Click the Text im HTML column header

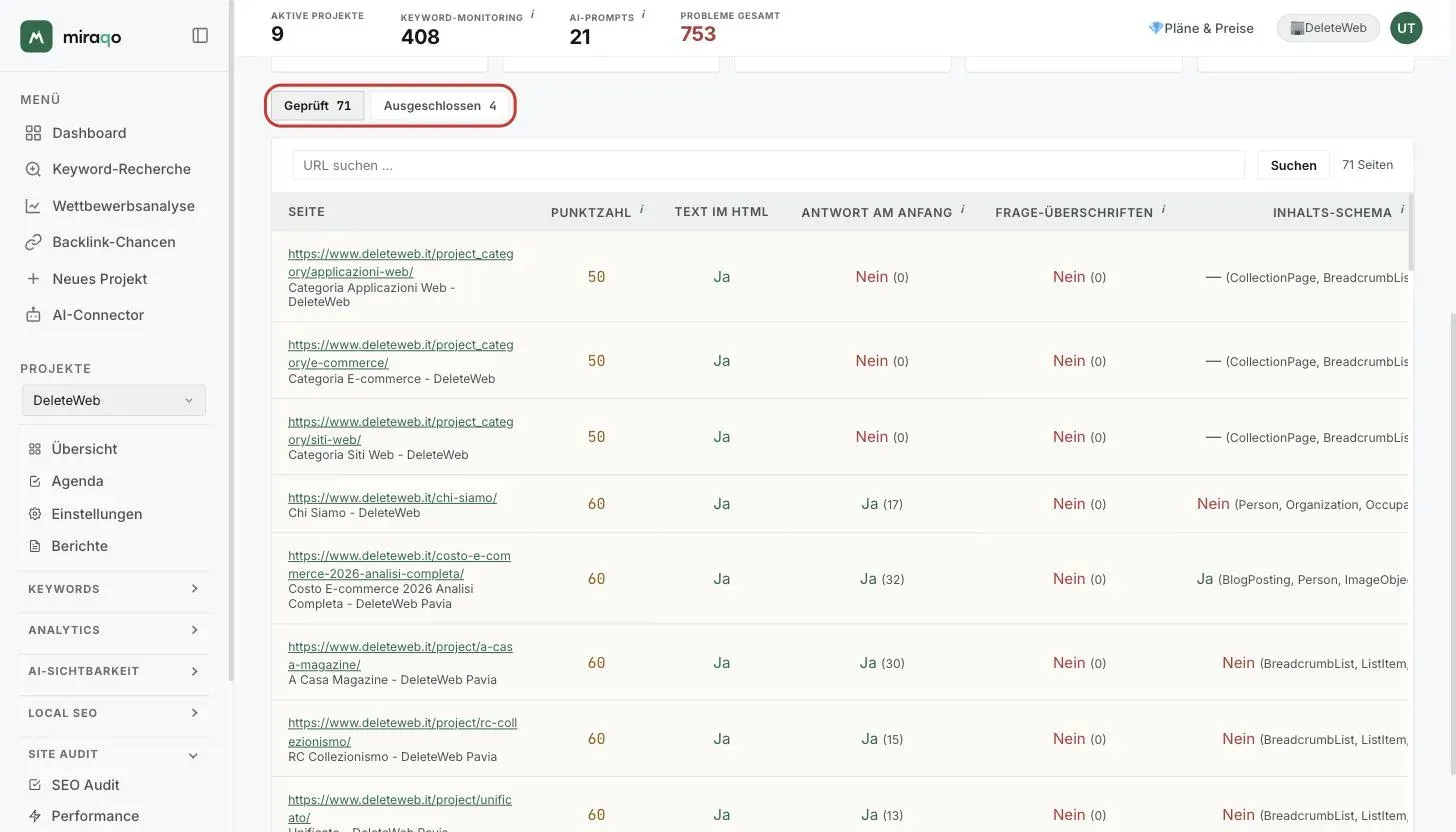pyautogui.click(x=721, y=212)
